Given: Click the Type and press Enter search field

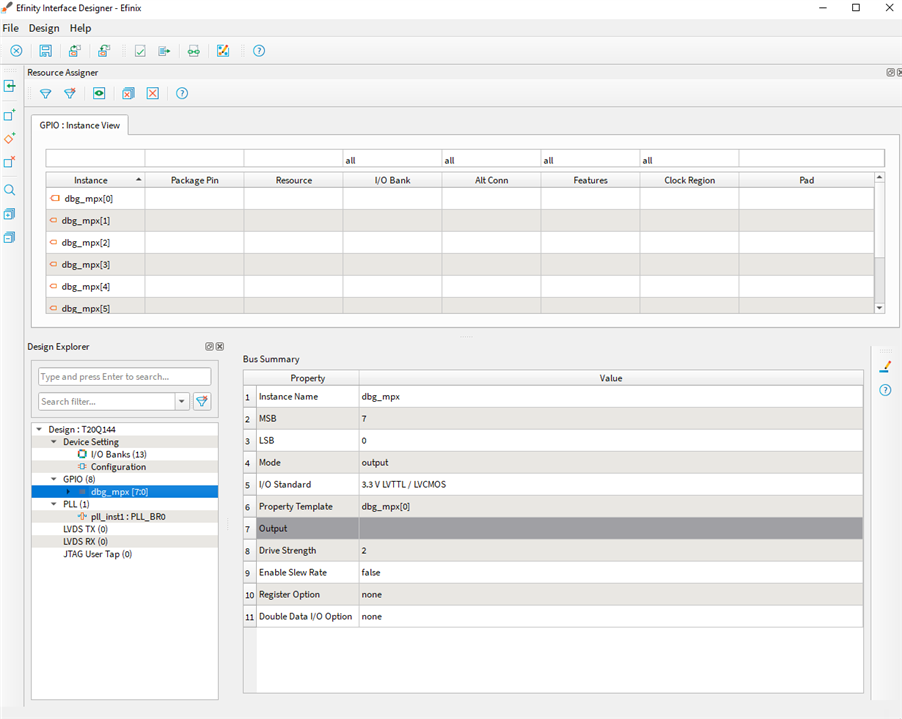Looking at the screenshot, I should [125, 377].
